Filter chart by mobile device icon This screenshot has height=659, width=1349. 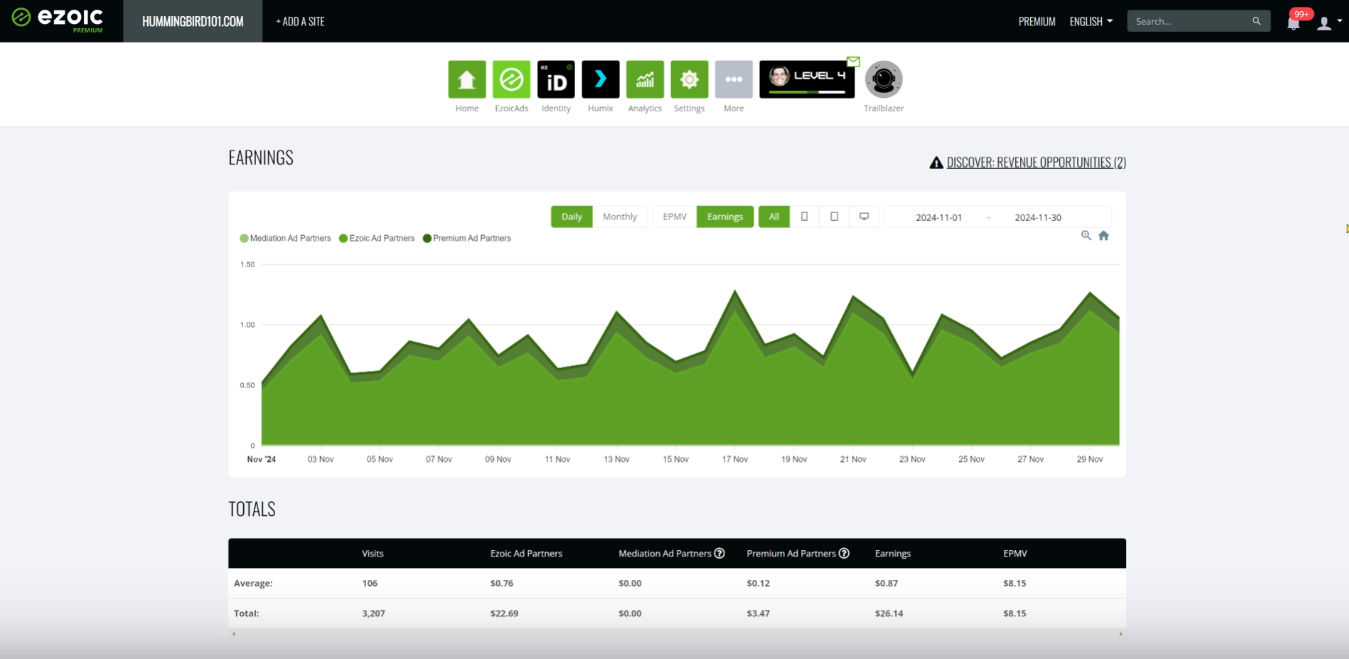(x=804, y=216)
